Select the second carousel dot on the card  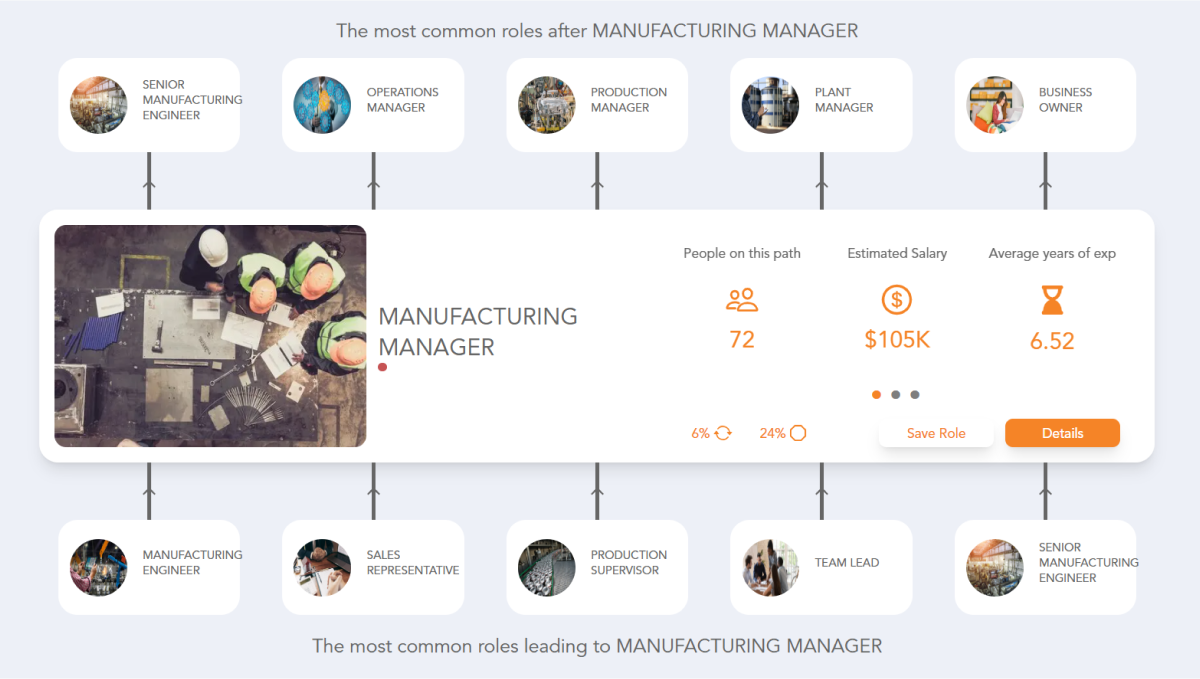click(x=896, y=394)
